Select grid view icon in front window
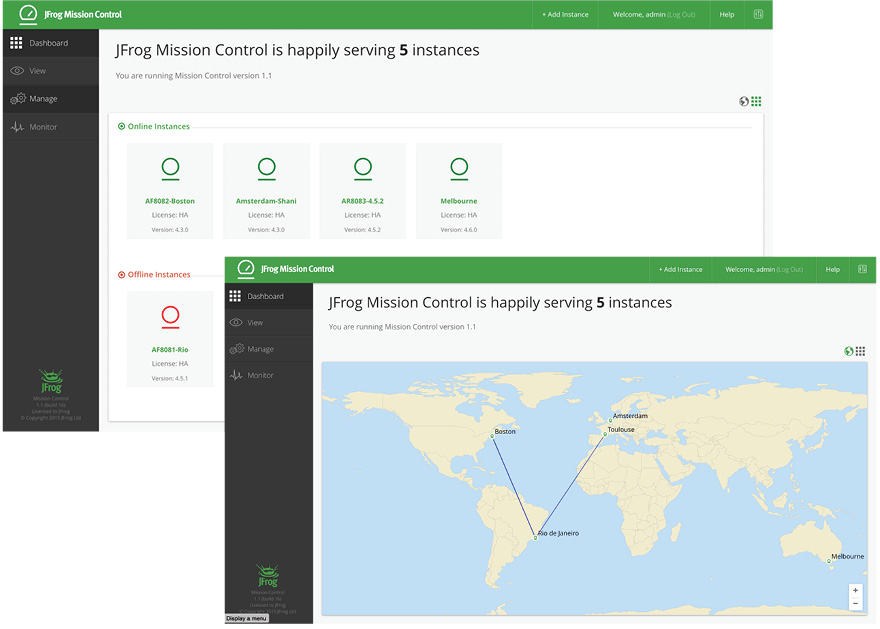Viewport: 880px width, 629px height. coord(860,351)
